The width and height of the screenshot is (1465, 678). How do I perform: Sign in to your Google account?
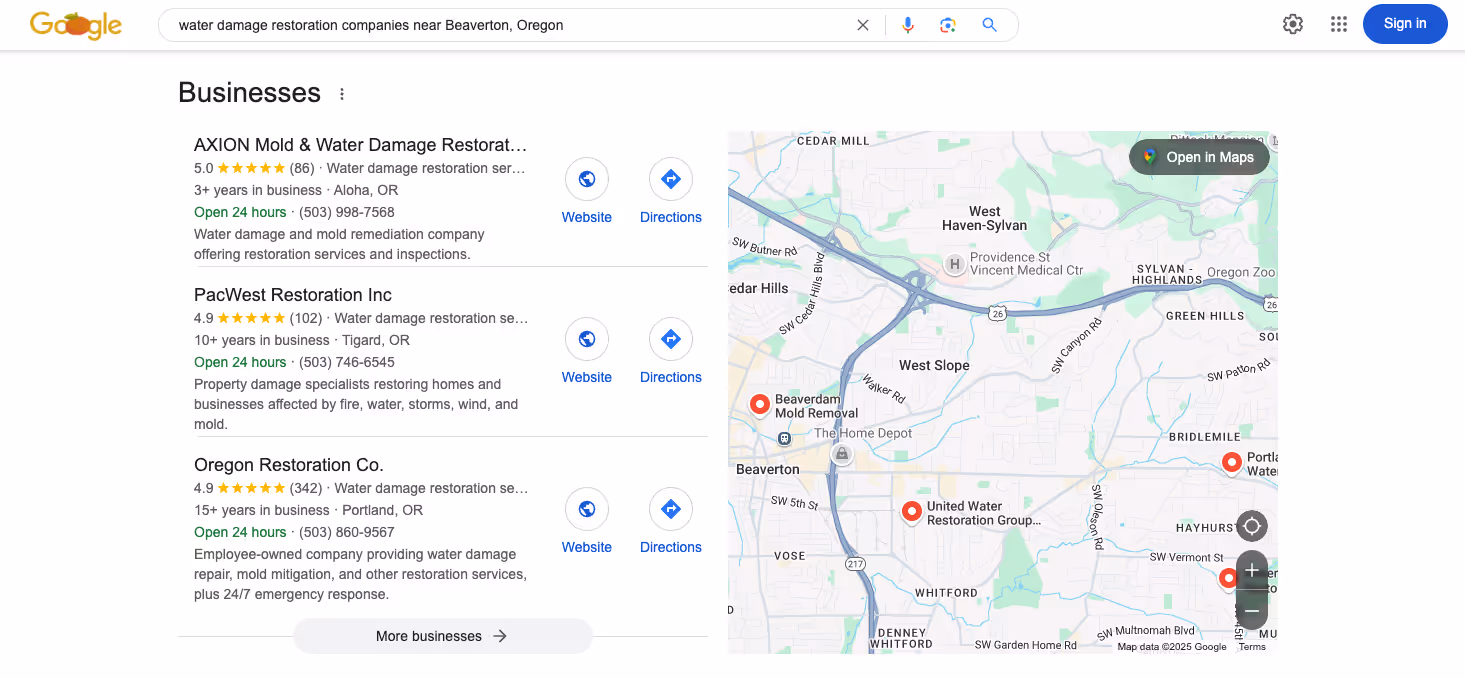pyautogui.click(x=1404, y=23)
